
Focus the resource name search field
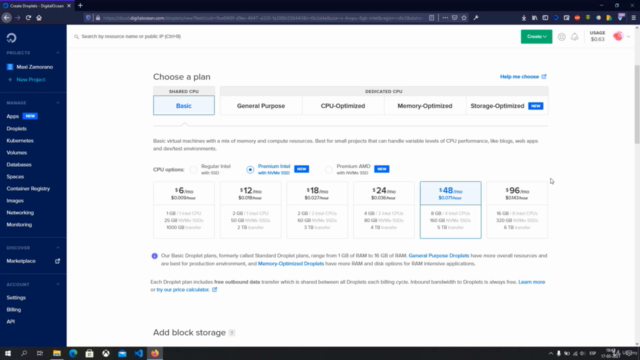pyautogui.click(x=131, y=36)
